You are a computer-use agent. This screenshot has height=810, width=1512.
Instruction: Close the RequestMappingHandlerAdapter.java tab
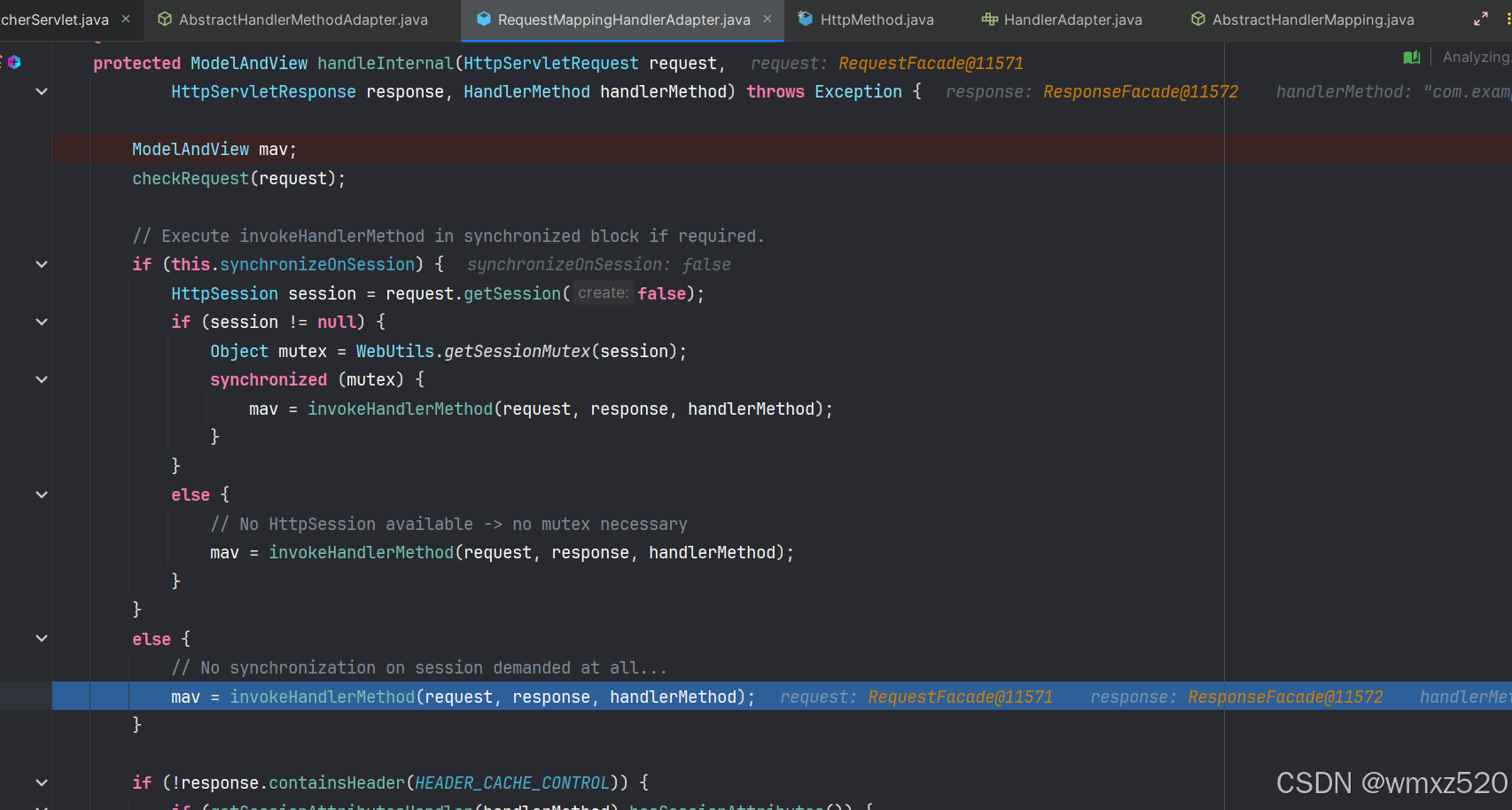click(x=768, y=19)
